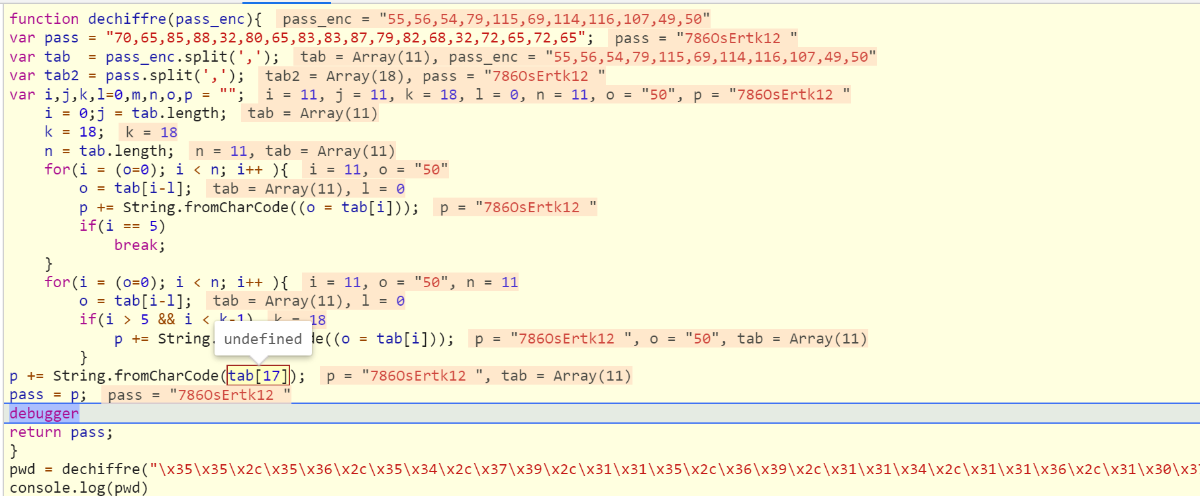
Task: Click the 'return pass;' statement
Action: pos(61,433)
